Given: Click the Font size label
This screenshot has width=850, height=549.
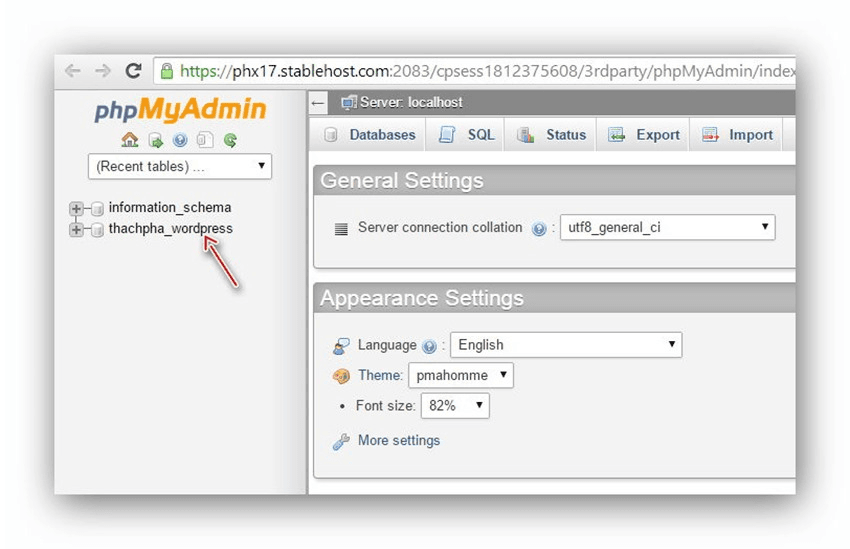Looking at the screenshot, I should (x=385, y=406).
